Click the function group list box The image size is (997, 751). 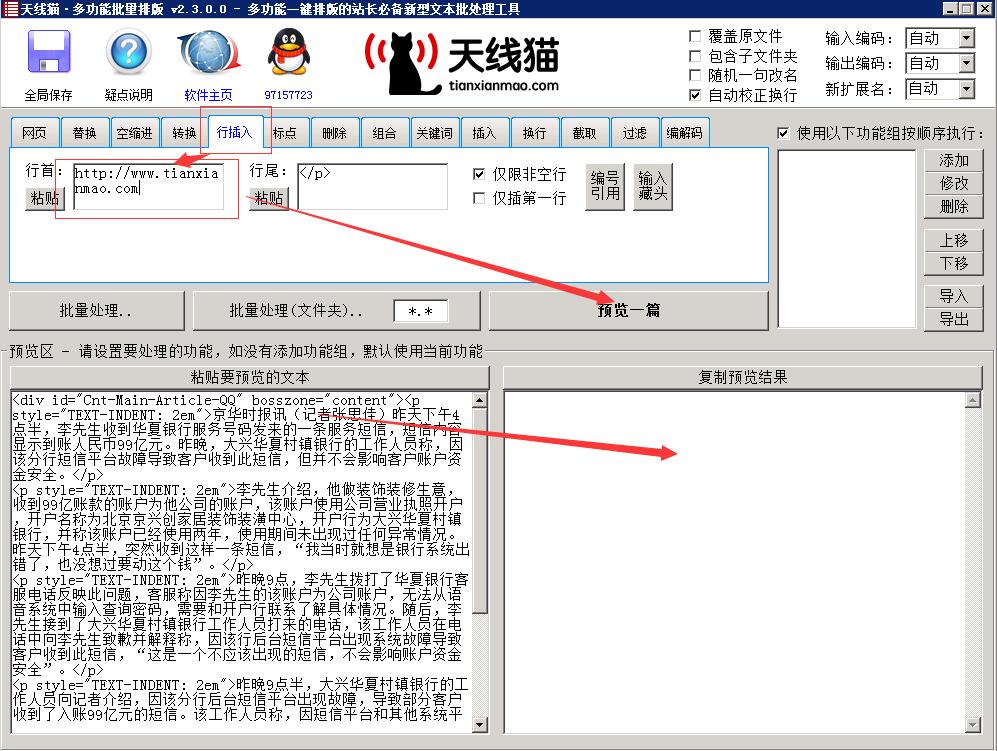coord(847,239)
